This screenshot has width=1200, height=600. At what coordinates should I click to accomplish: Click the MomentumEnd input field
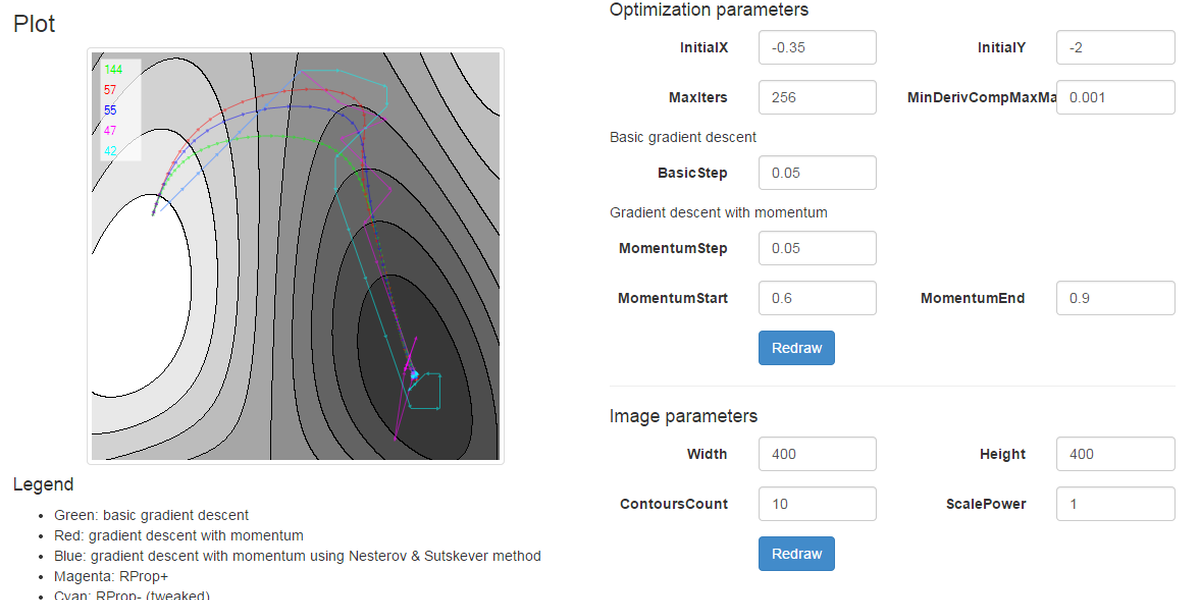point(1115,297)
